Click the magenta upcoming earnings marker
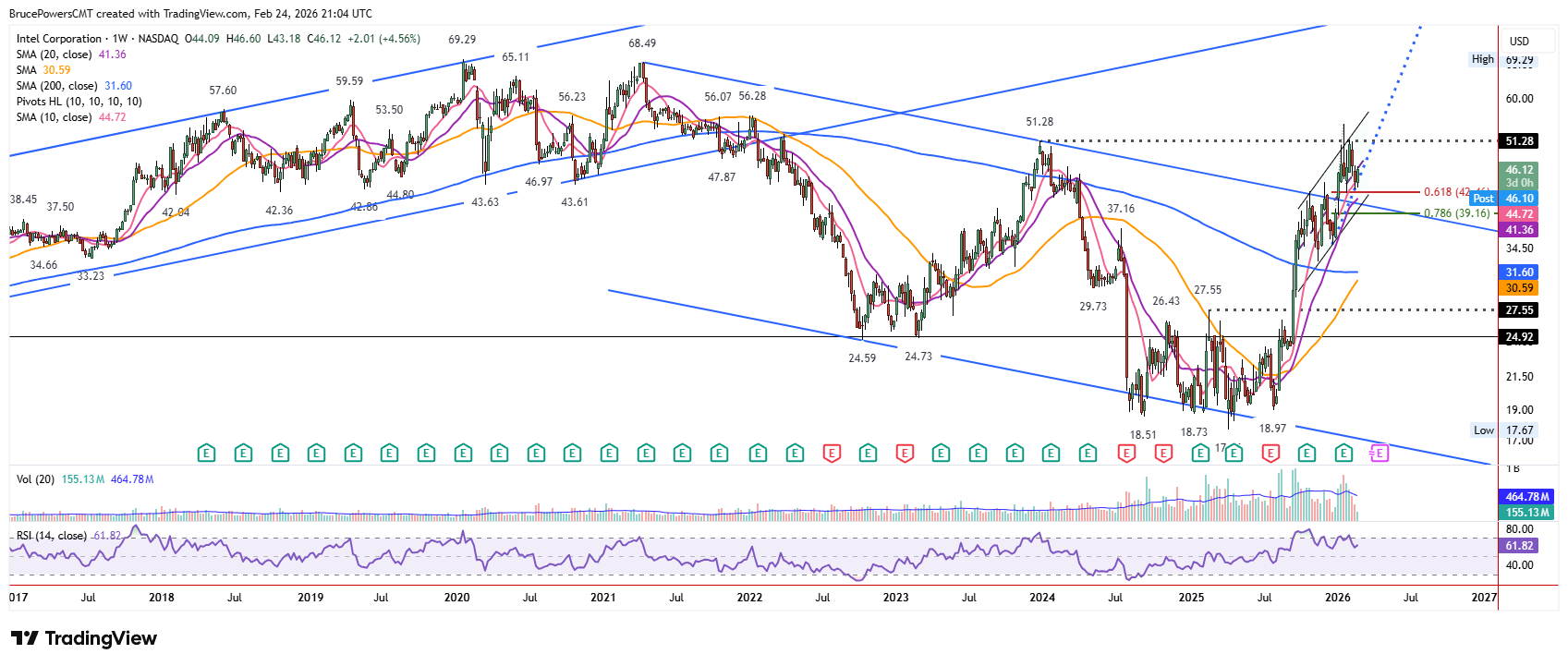 pyautogui.click(x=1379, y=454)
